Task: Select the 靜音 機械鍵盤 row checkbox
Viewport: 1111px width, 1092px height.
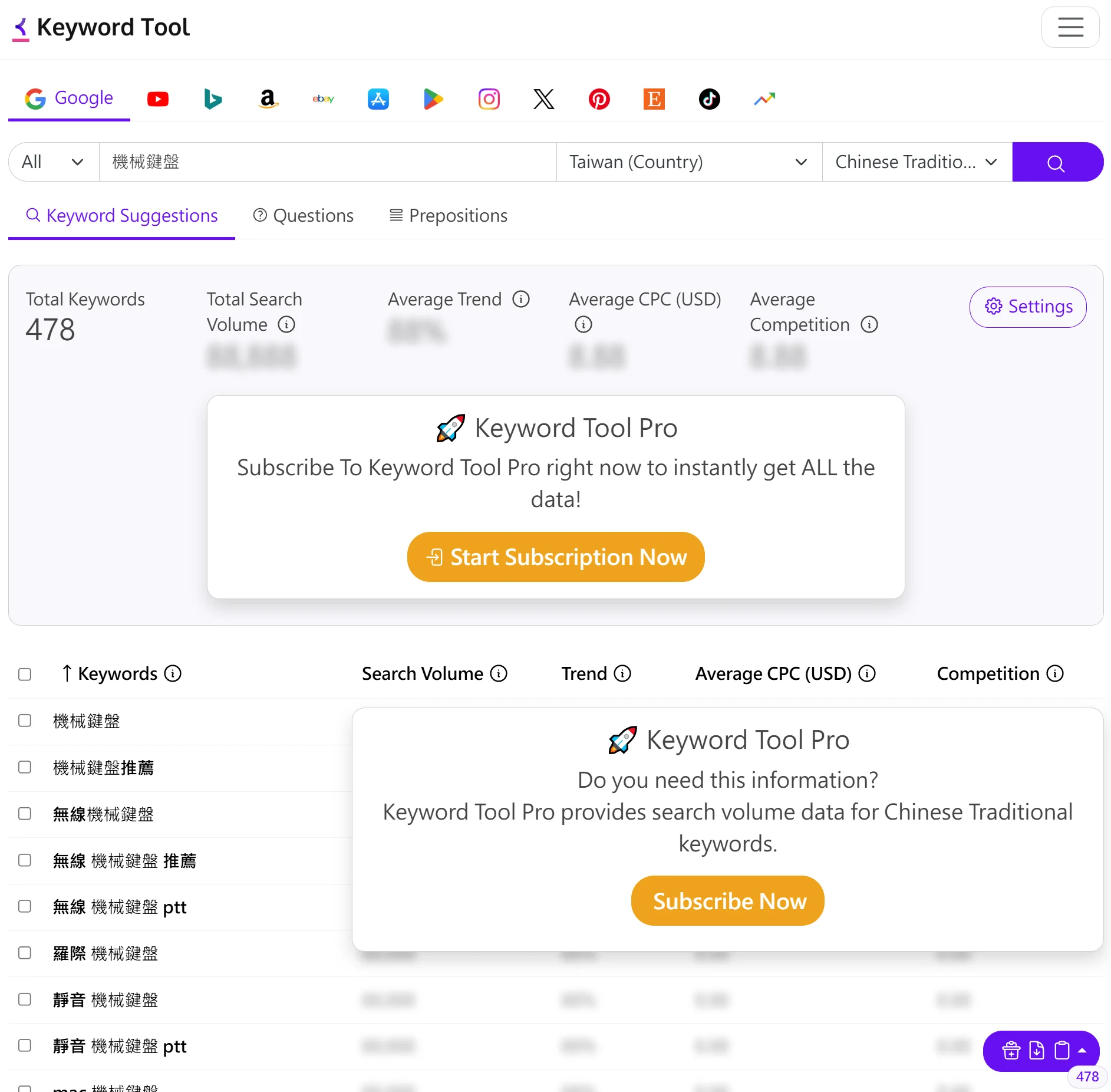Action: pyautogui.click(x=25, y=999)
